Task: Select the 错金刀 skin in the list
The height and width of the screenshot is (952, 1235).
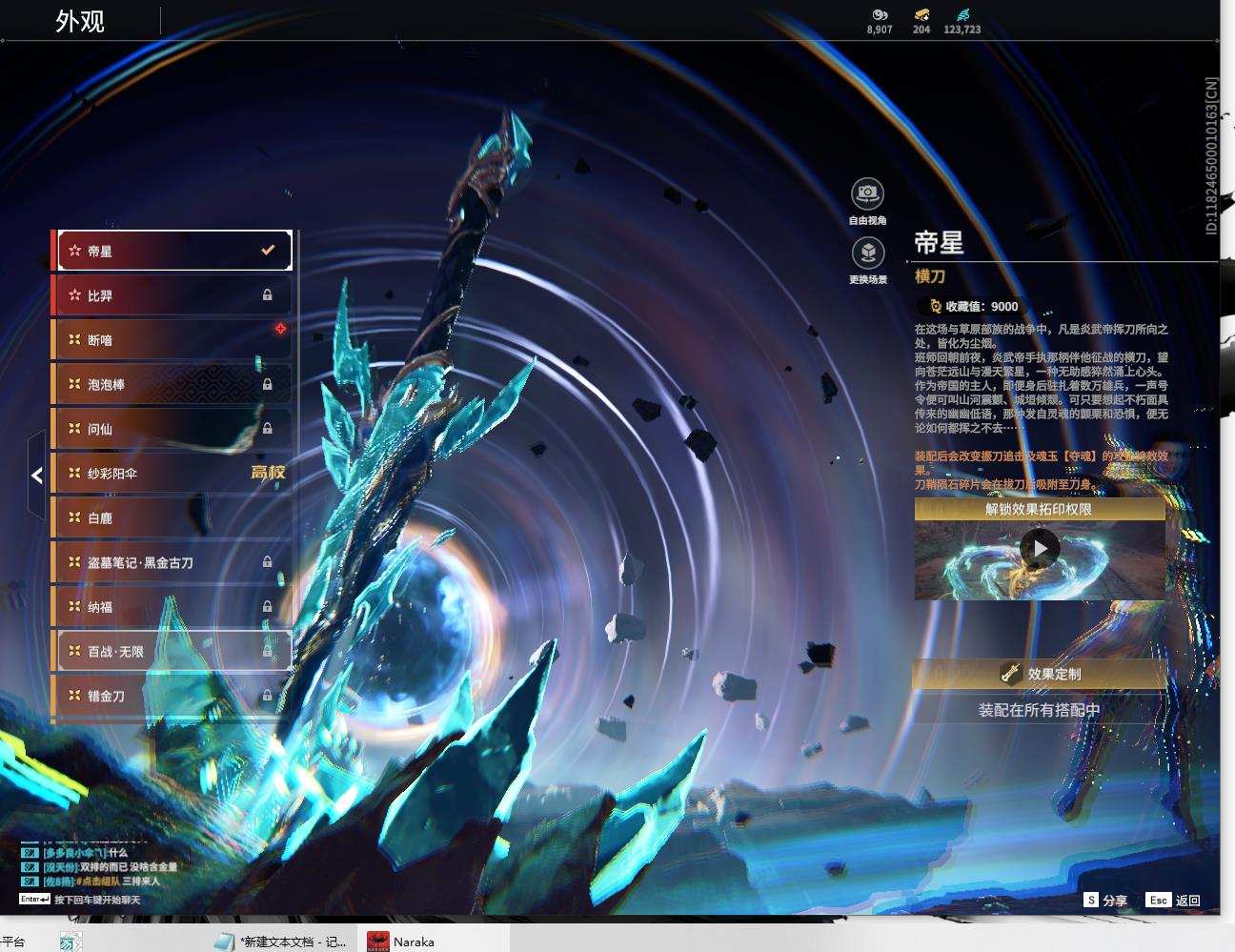Action: [172, 696]
